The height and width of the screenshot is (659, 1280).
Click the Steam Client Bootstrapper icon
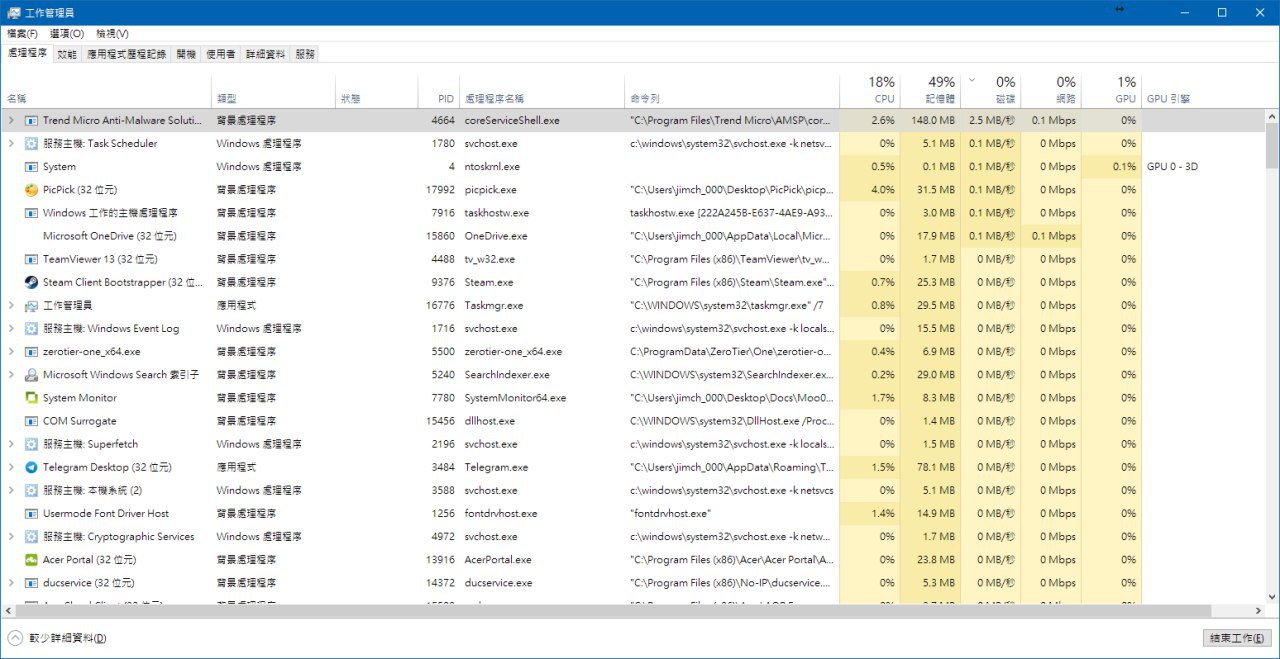(x=31, y=282)
